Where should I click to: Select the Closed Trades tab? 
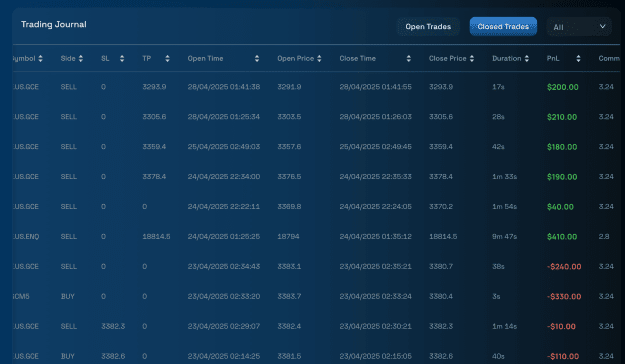(503, 27)
